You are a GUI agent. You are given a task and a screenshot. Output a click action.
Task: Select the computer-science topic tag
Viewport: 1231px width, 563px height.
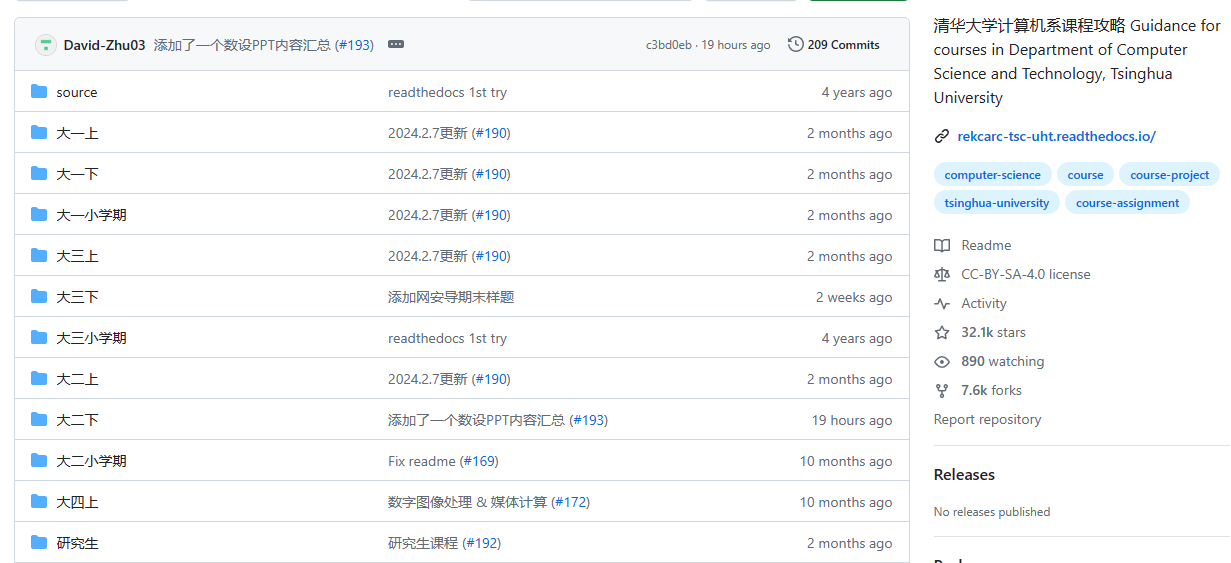coord(992,174)
